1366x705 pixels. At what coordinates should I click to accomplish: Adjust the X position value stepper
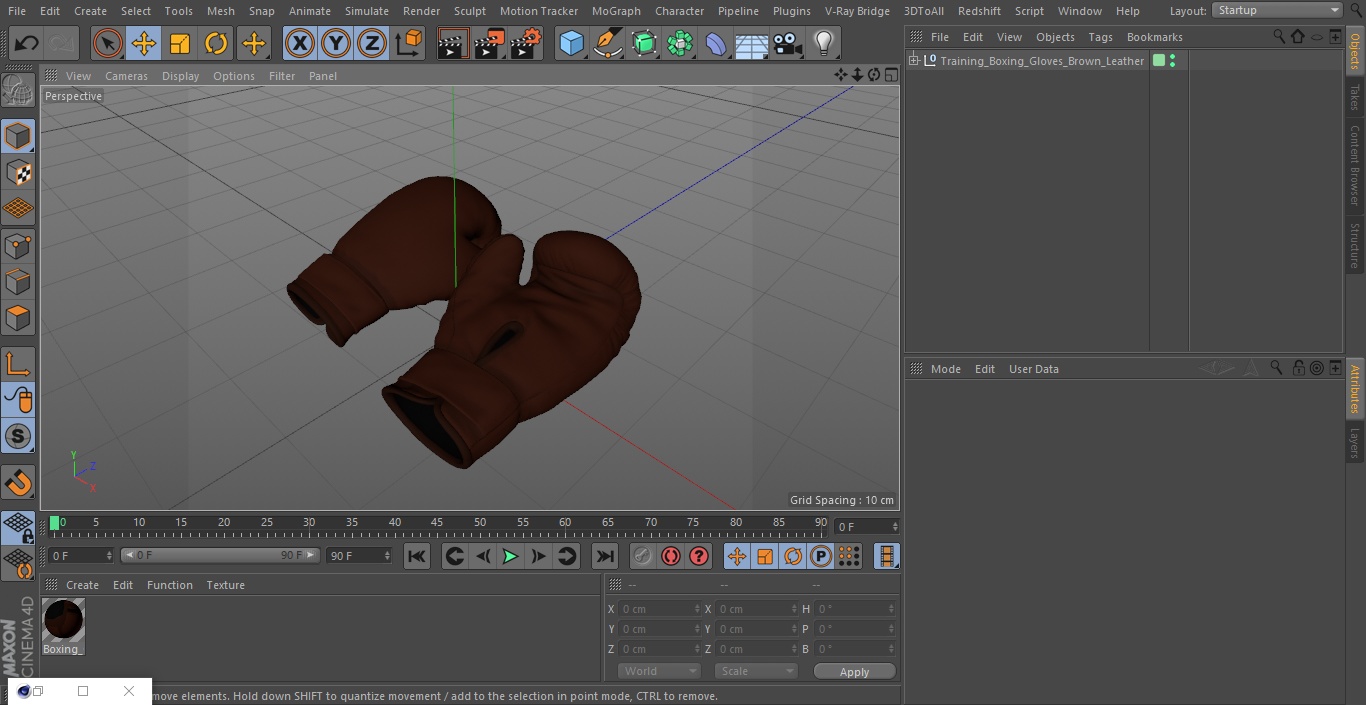(697, 609)
